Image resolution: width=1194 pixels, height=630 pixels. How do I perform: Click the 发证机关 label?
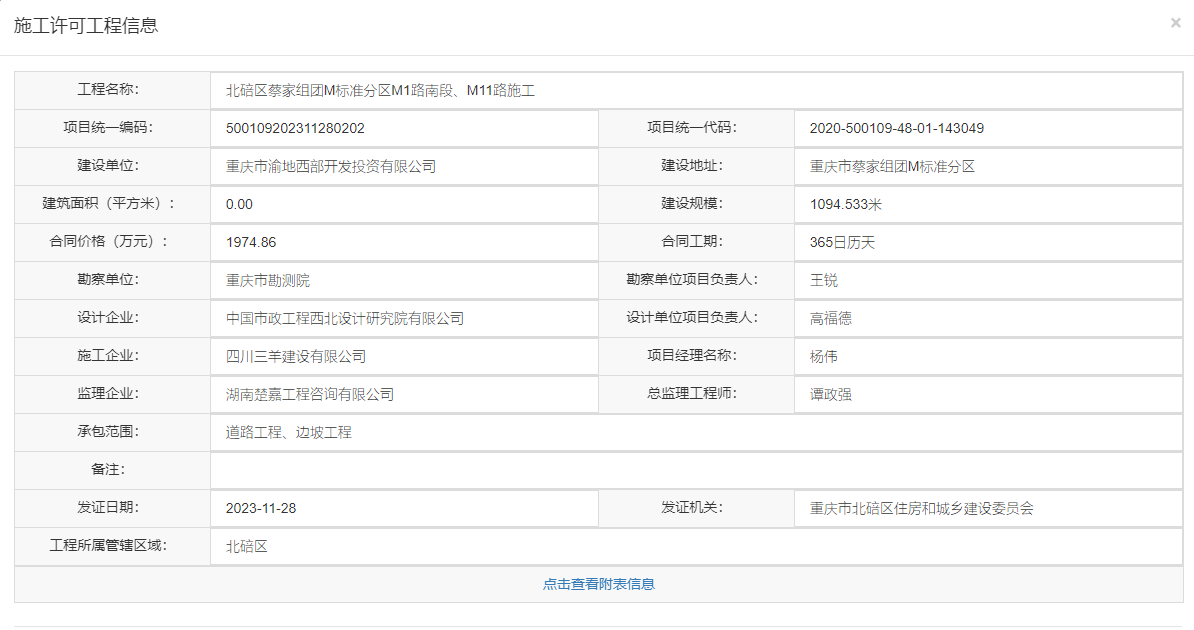[x=692, y=508]
